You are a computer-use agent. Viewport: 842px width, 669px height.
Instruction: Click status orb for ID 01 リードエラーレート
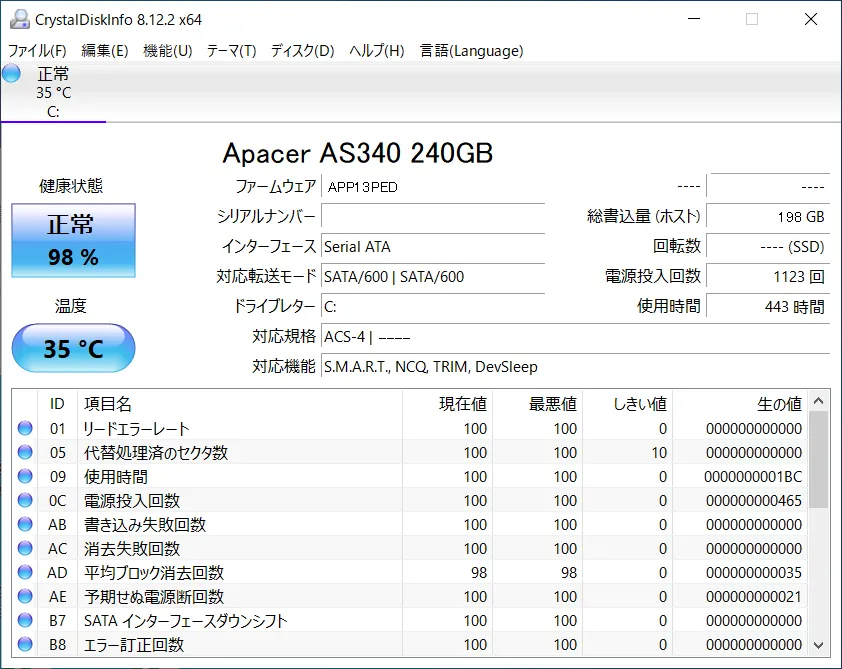(x=25, y=428)
